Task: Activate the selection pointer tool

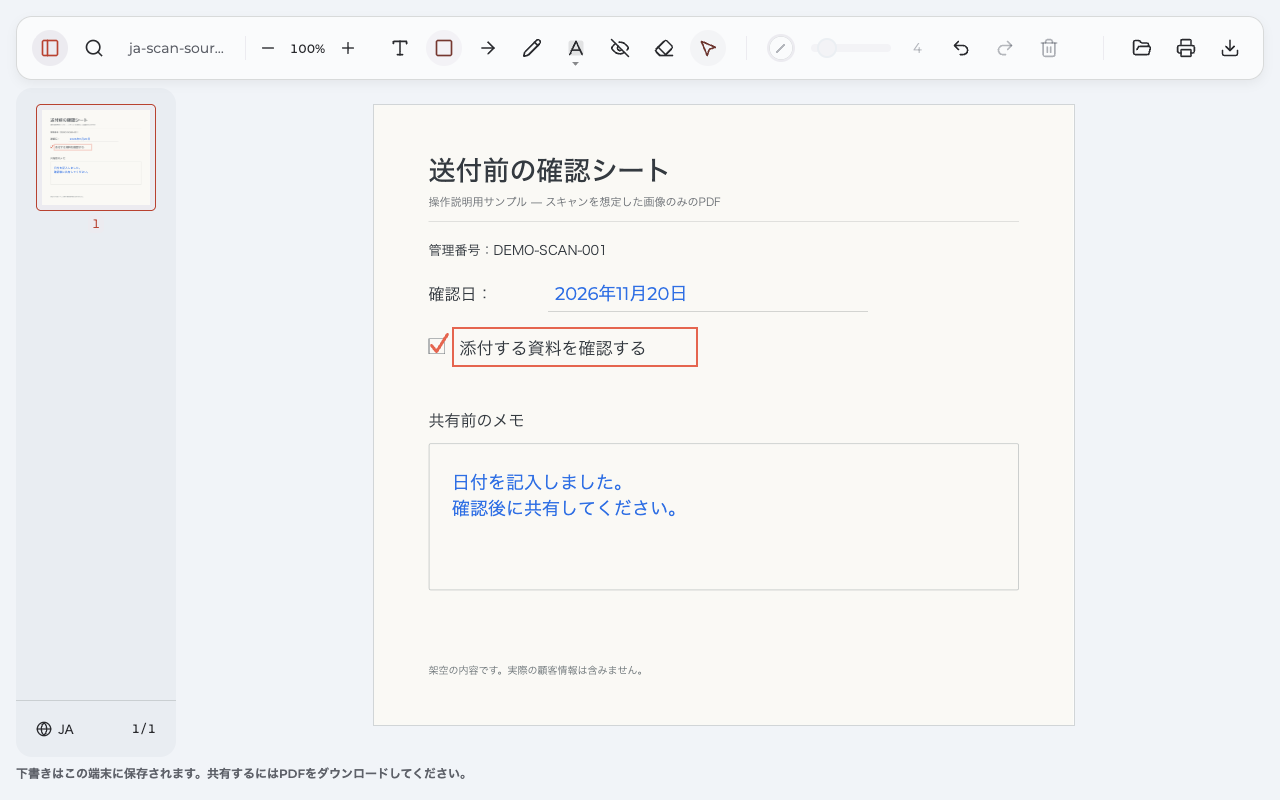Action: point(708,48)
